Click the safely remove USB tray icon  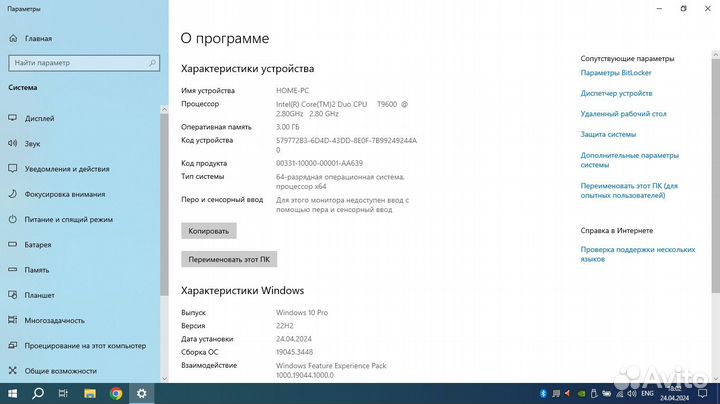point(594,393)
